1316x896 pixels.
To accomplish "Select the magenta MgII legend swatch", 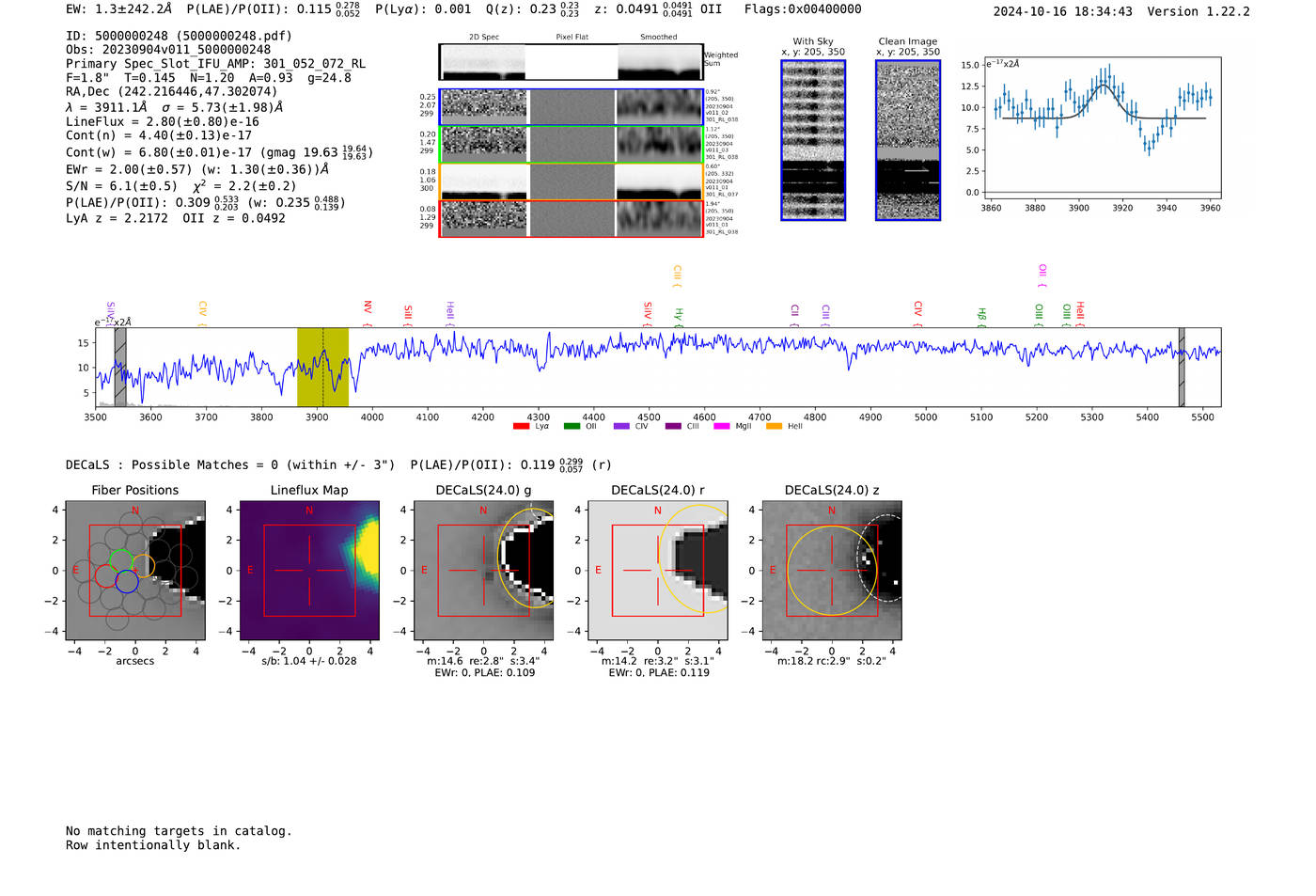I will point(722,426).
